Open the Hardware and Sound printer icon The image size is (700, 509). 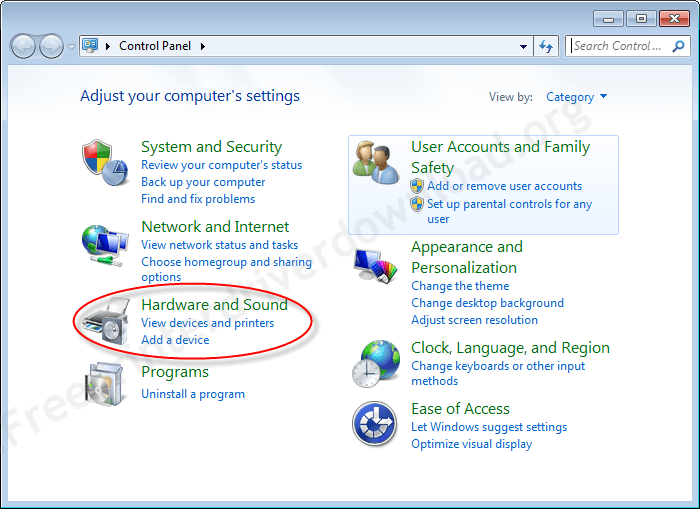(x=106, y=321)
